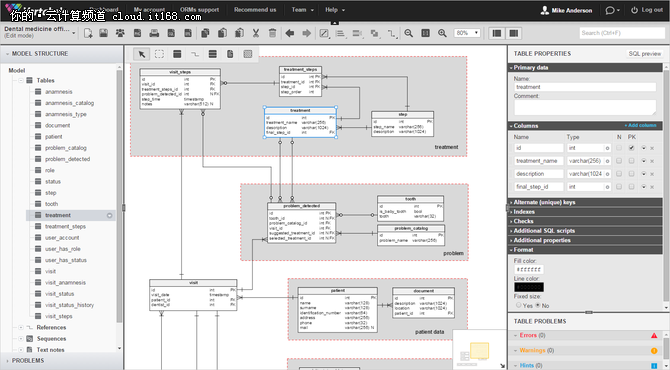Select the add new table tool
Viewport: 670px width, 370px height.
point(177,54)
